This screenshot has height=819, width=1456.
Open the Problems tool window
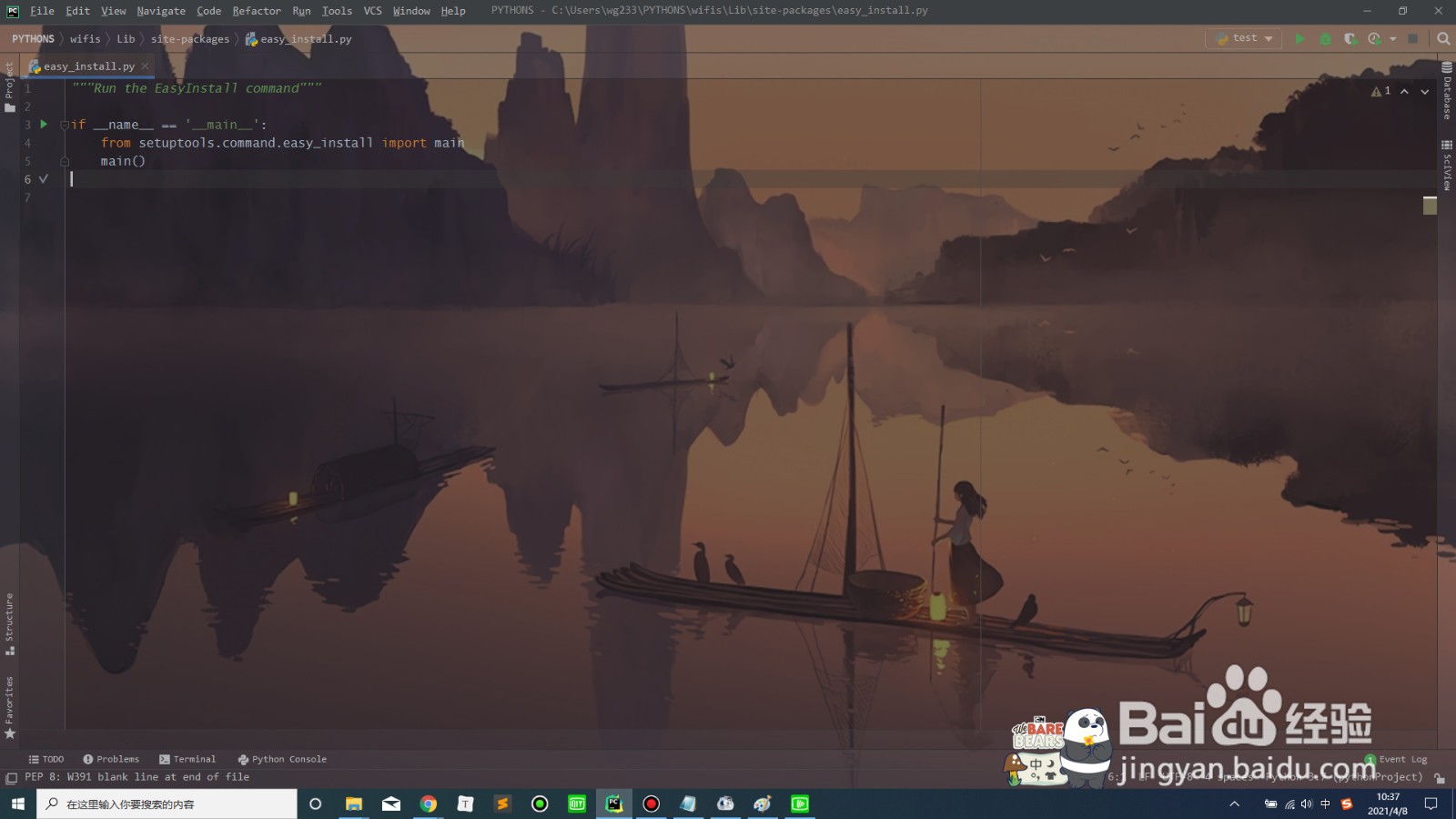point(111,759)
